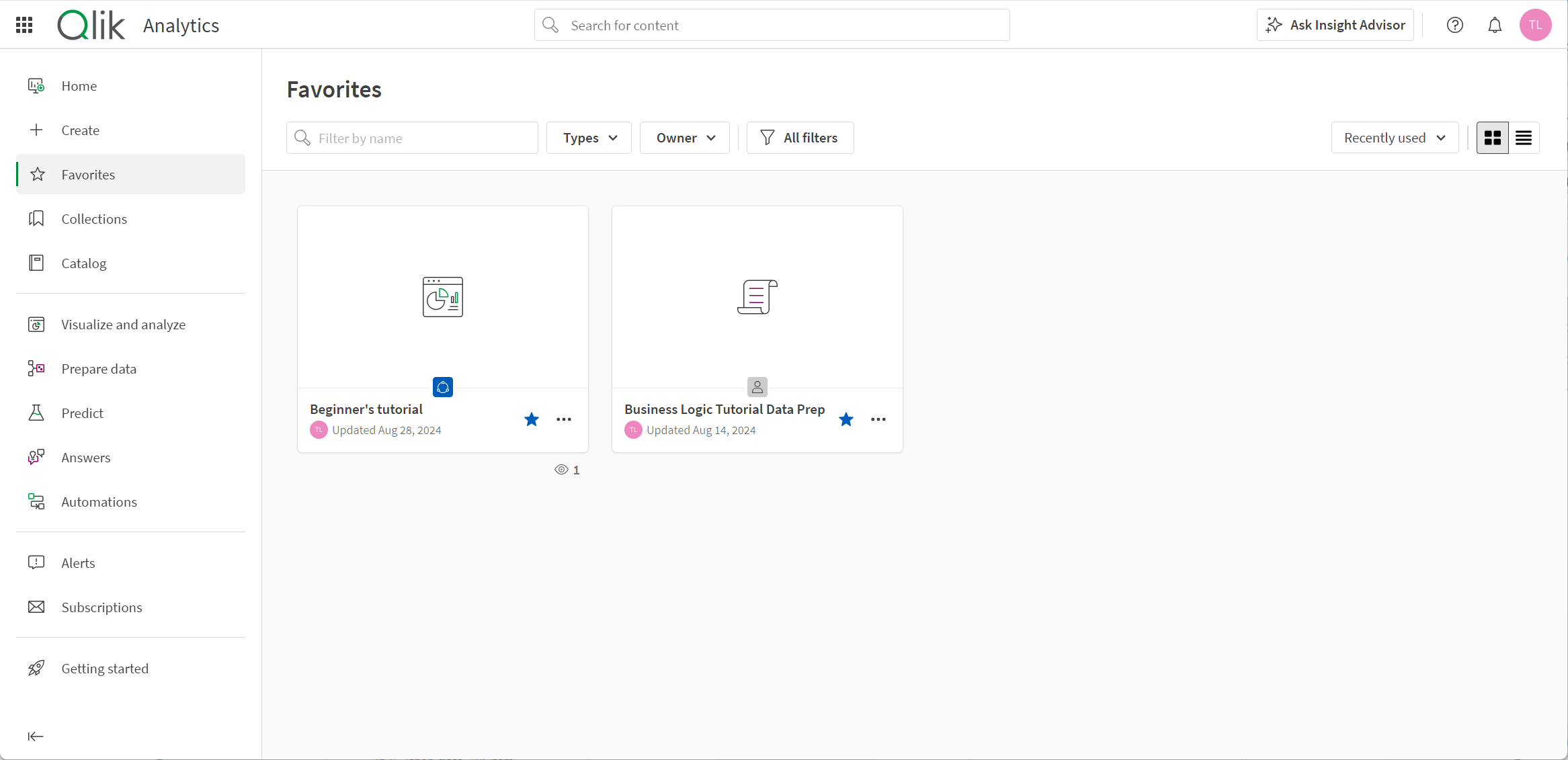Click the Prepare data sidebar icon

tap(37, 369)
